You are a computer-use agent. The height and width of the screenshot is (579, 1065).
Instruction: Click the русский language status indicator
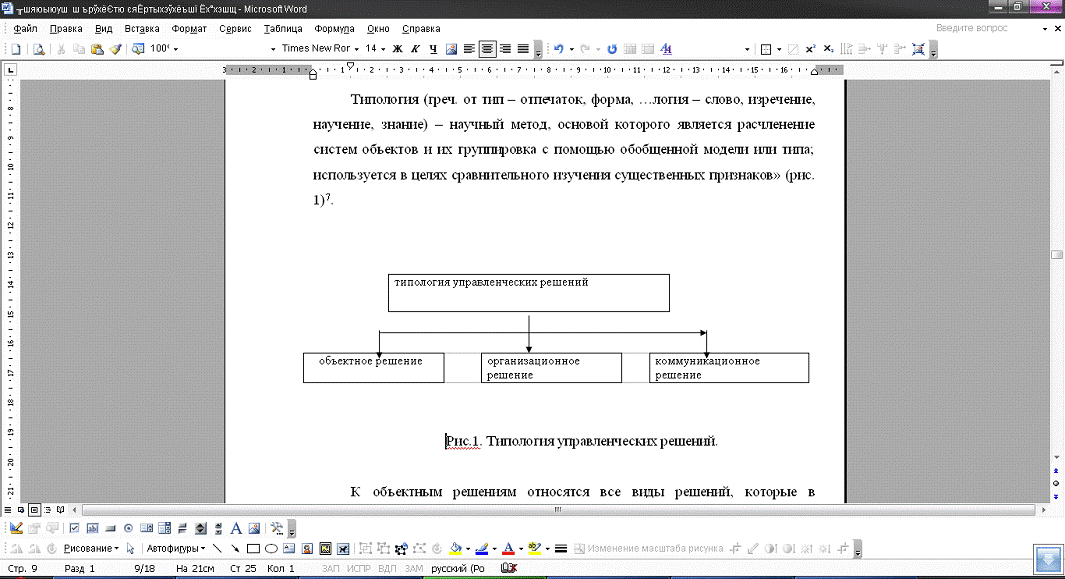coord(458,569)
